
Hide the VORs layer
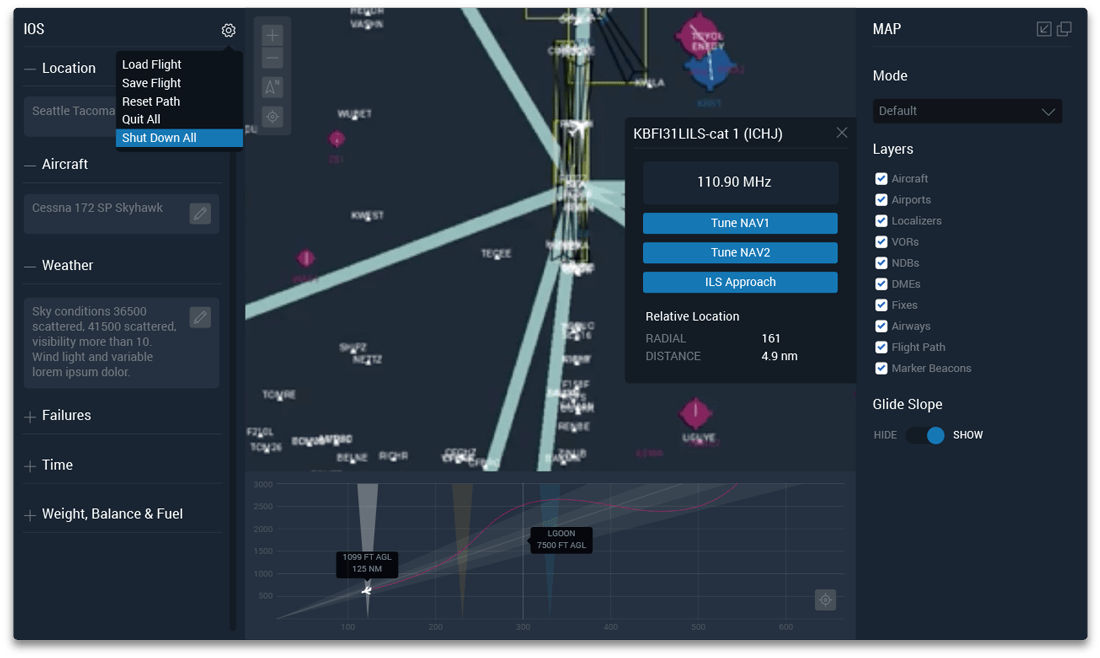point(881,242)
